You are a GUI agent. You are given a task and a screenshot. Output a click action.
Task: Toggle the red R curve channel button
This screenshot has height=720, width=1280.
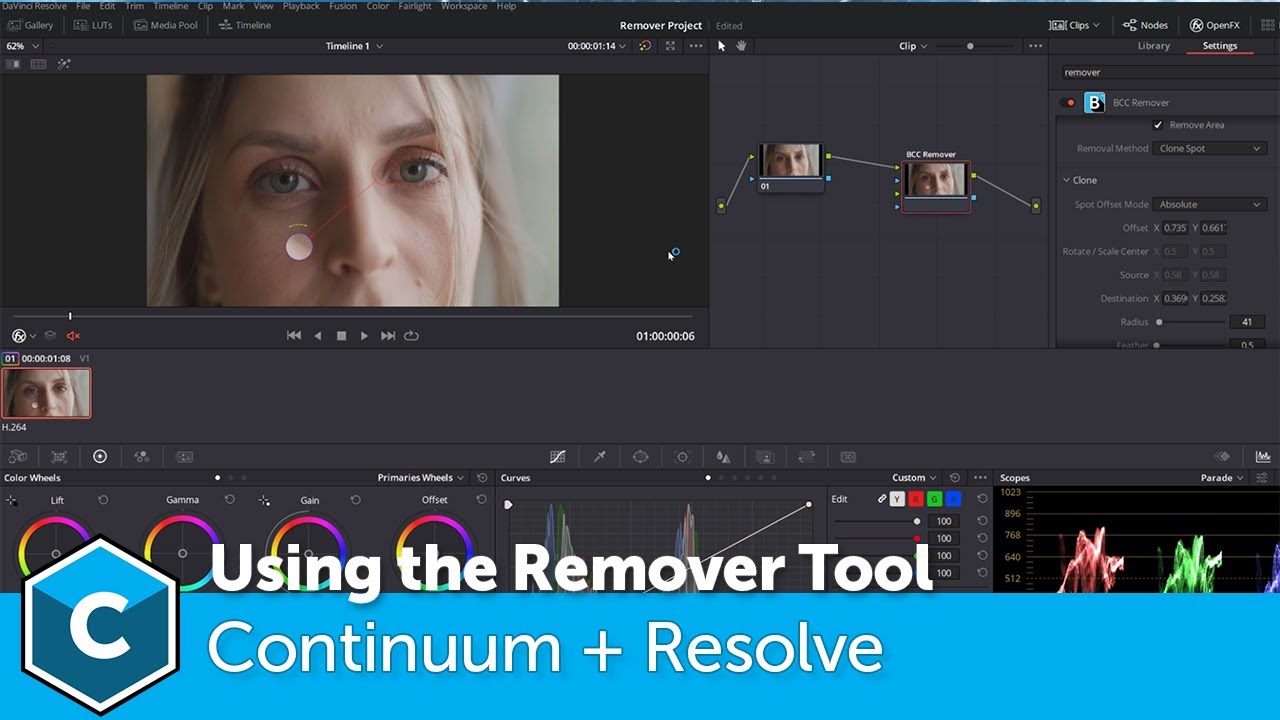(916, 499)
